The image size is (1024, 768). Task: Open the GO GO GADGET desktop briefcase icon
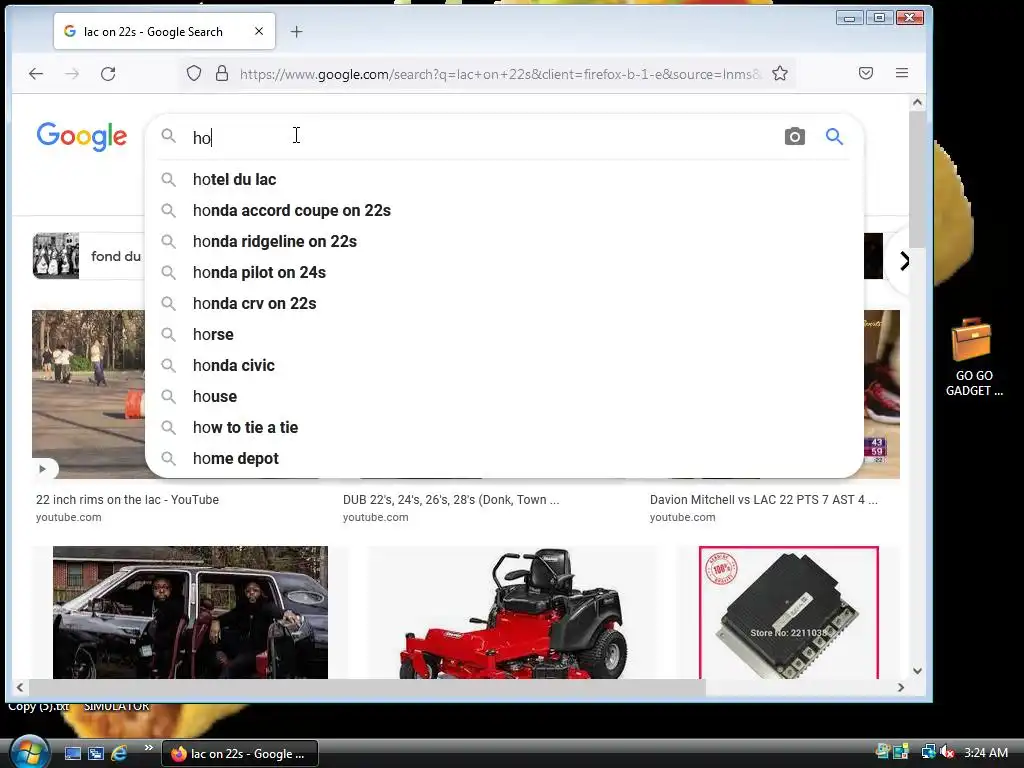pos(974,357)
